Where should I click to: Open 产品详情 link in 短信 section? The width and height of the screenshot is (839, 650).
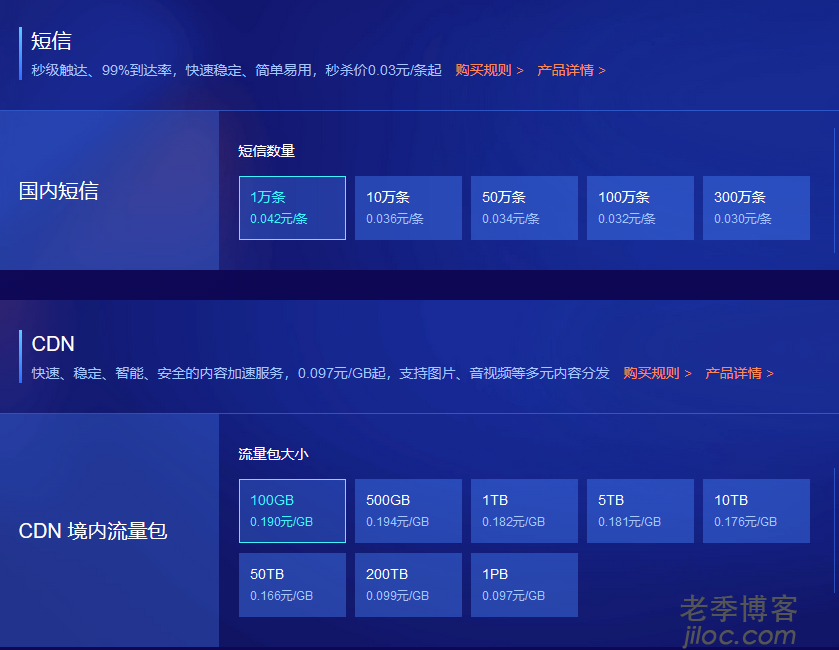coord(571,70)
